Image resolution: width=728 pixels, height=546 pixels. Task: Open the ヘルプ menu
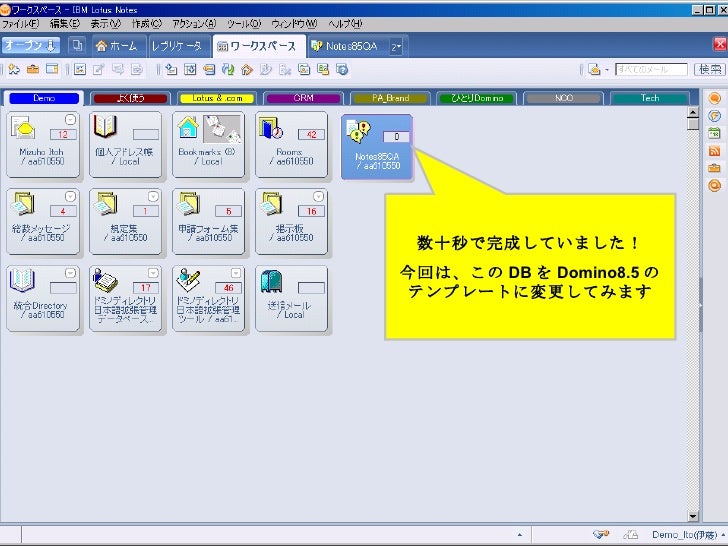point(345,23)
